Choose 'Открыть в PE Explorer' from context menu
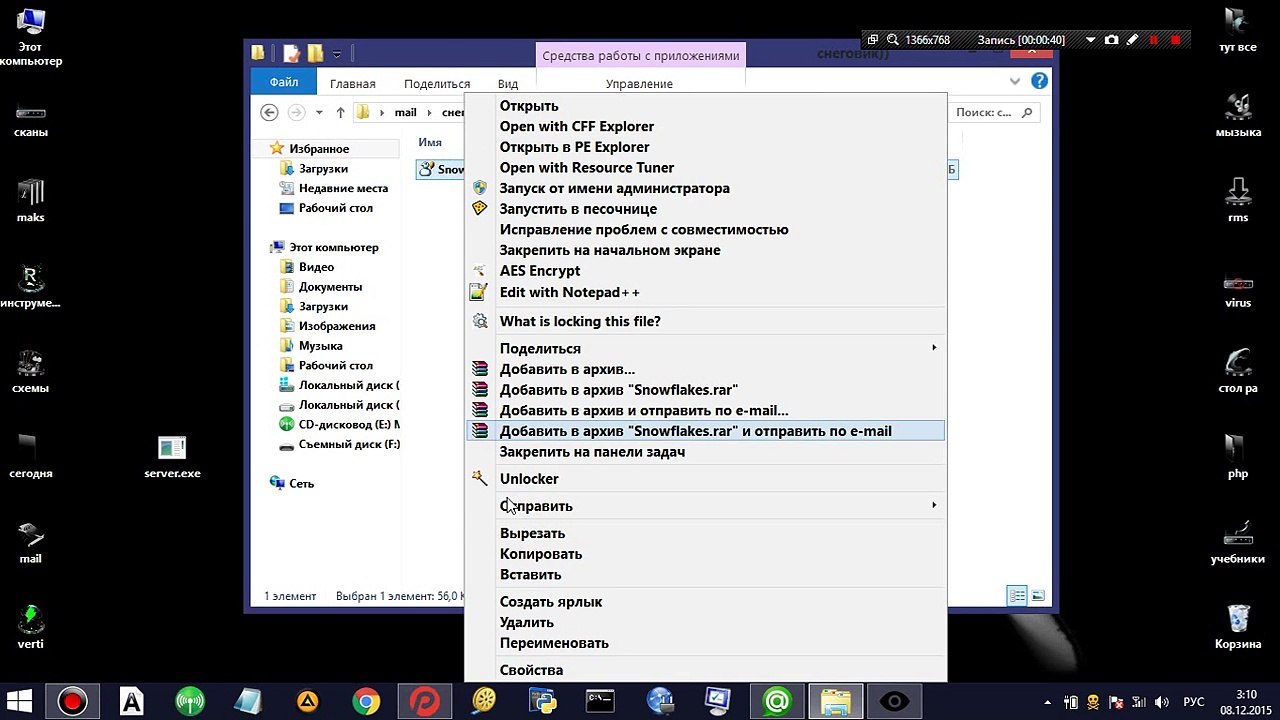This screenshot has width=1280, height=720. [706, 147]
